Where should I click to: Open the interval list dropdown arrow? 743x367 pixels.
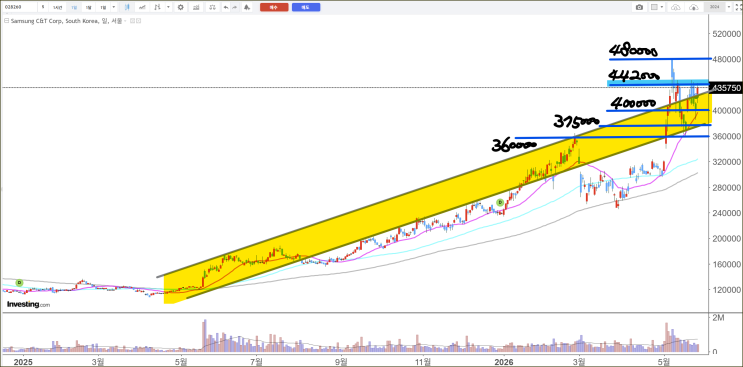[x=114, y=7]
